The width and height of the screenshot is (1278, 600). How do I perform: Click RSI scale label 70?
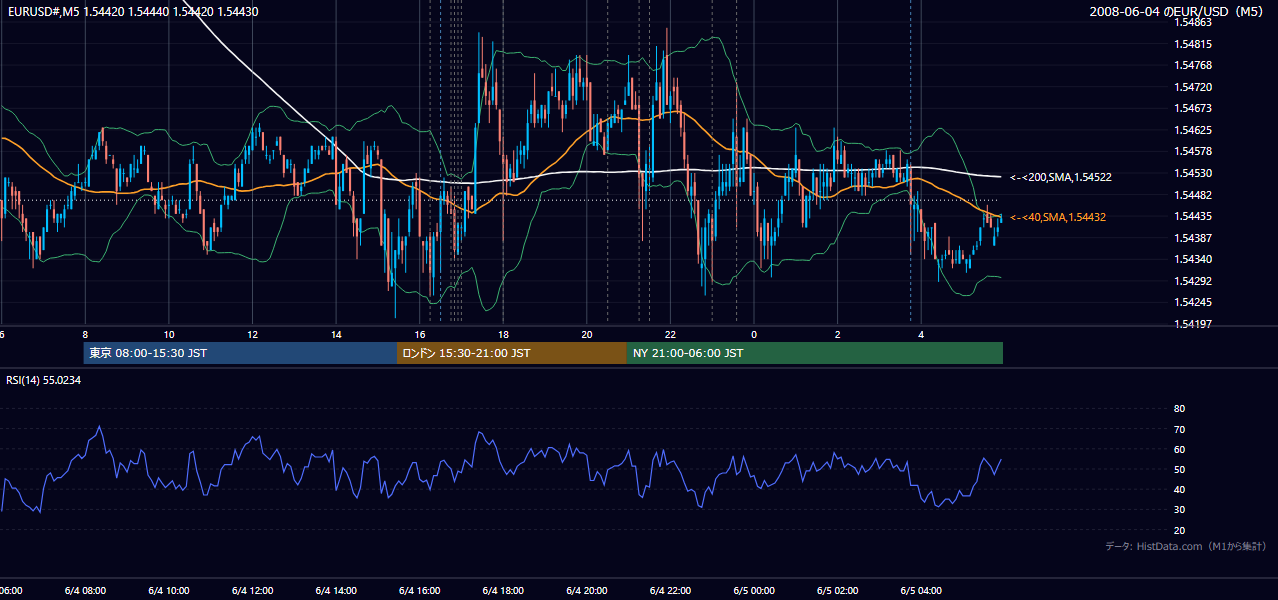[1179, 429]
